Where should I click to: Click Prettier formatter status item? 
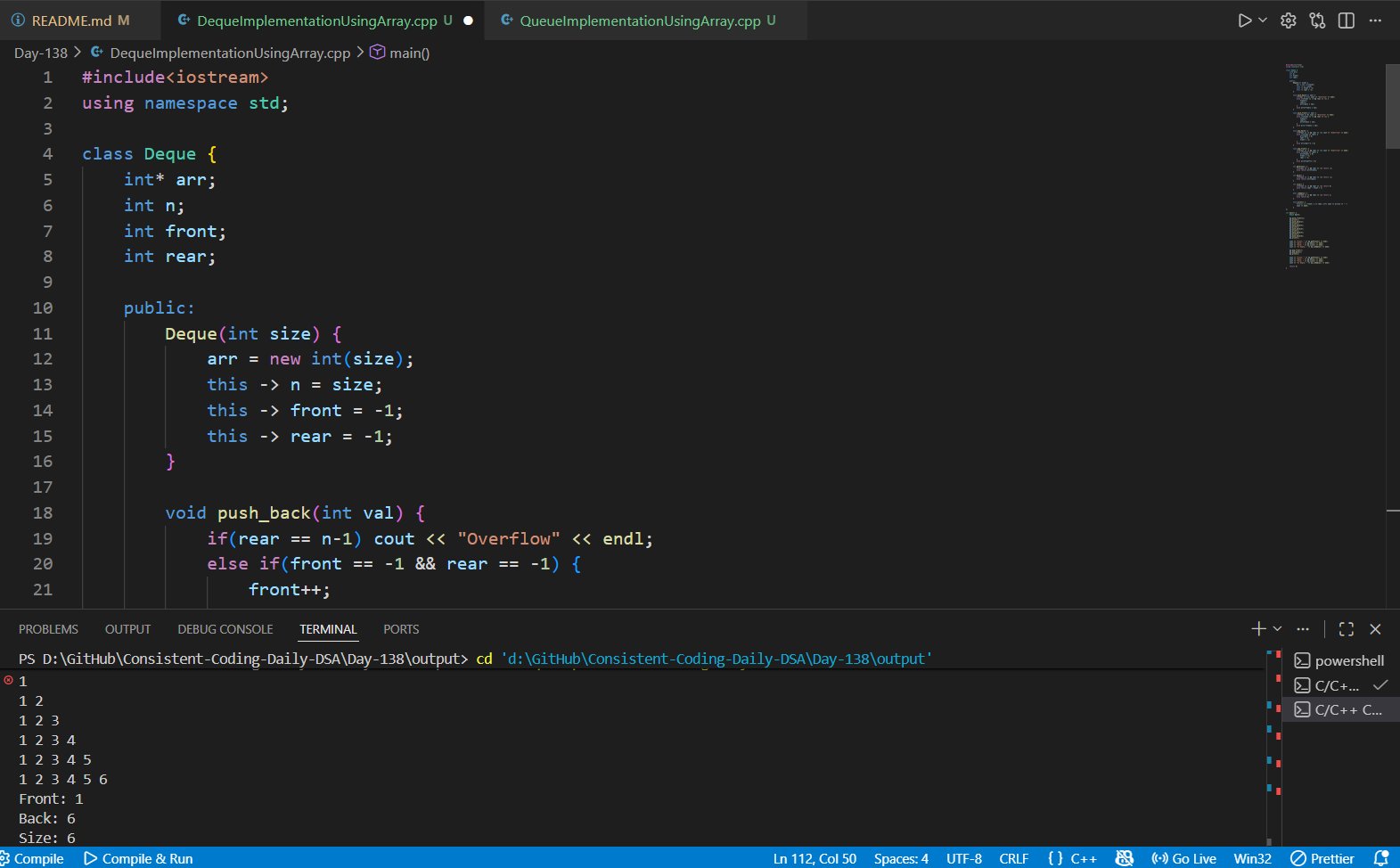tap(1322, 858)
